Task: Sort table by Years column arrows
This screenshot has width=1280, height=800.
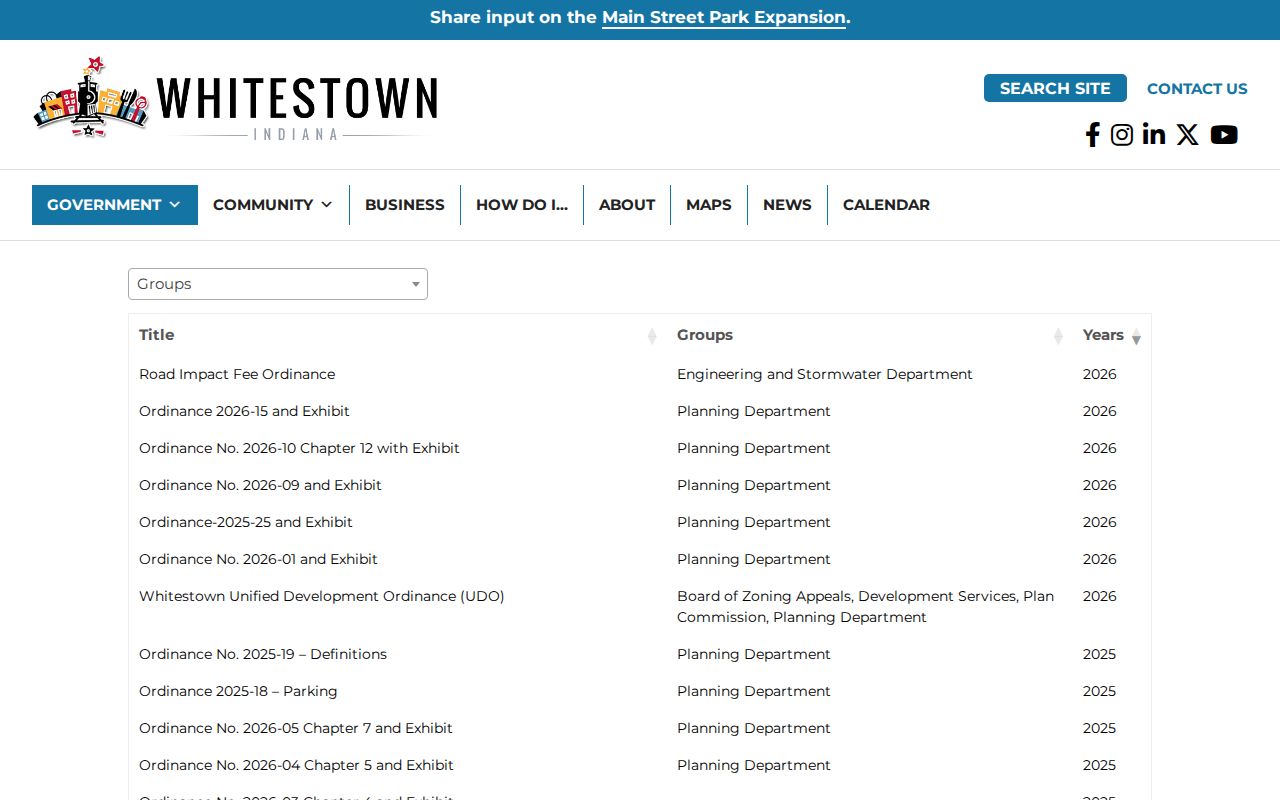Action: 1136,336
